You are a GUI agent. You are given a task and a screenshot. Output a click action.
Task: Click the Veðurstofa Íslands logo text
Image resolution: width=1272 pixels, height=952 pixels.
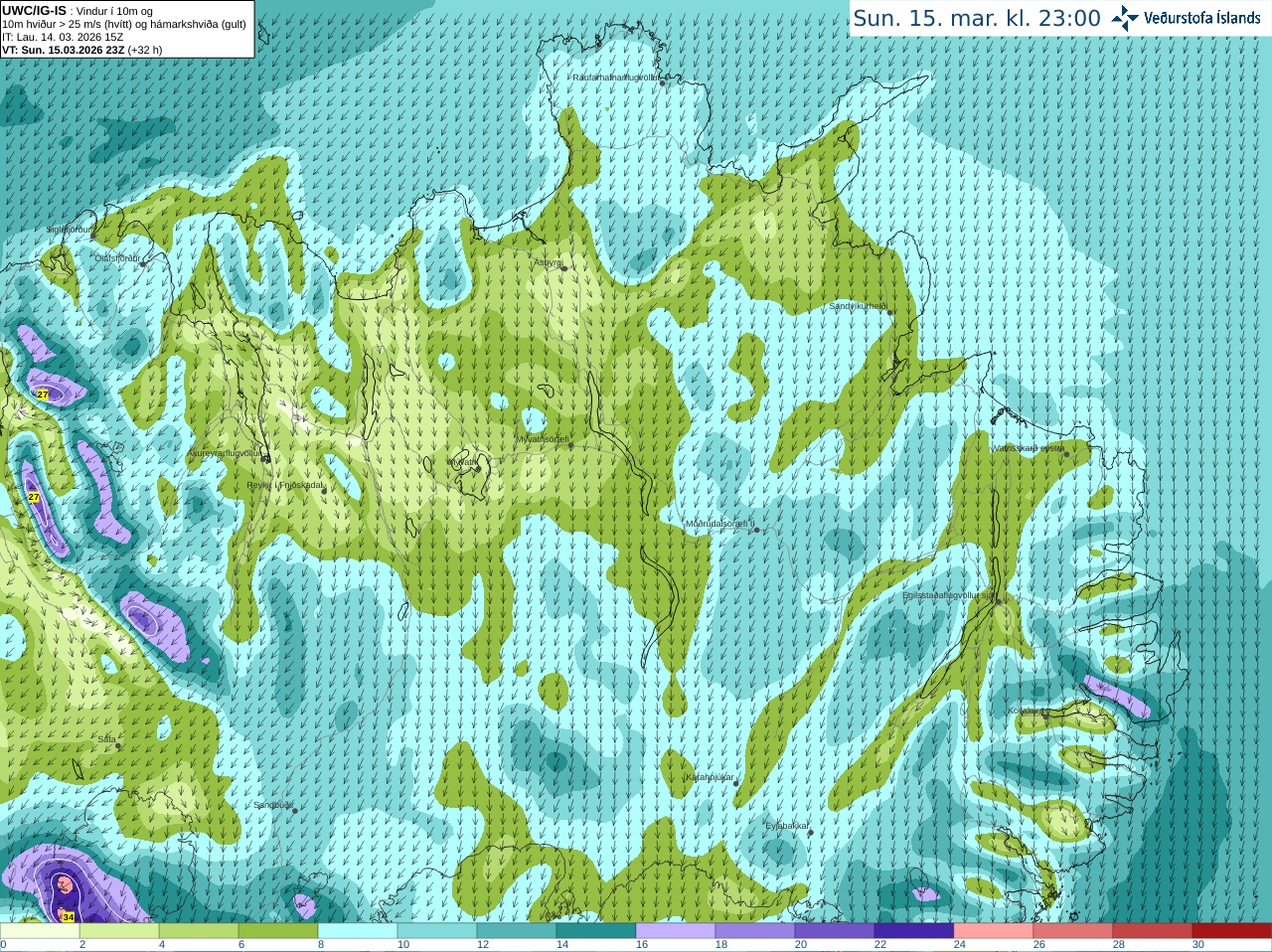pos(1202,18)
